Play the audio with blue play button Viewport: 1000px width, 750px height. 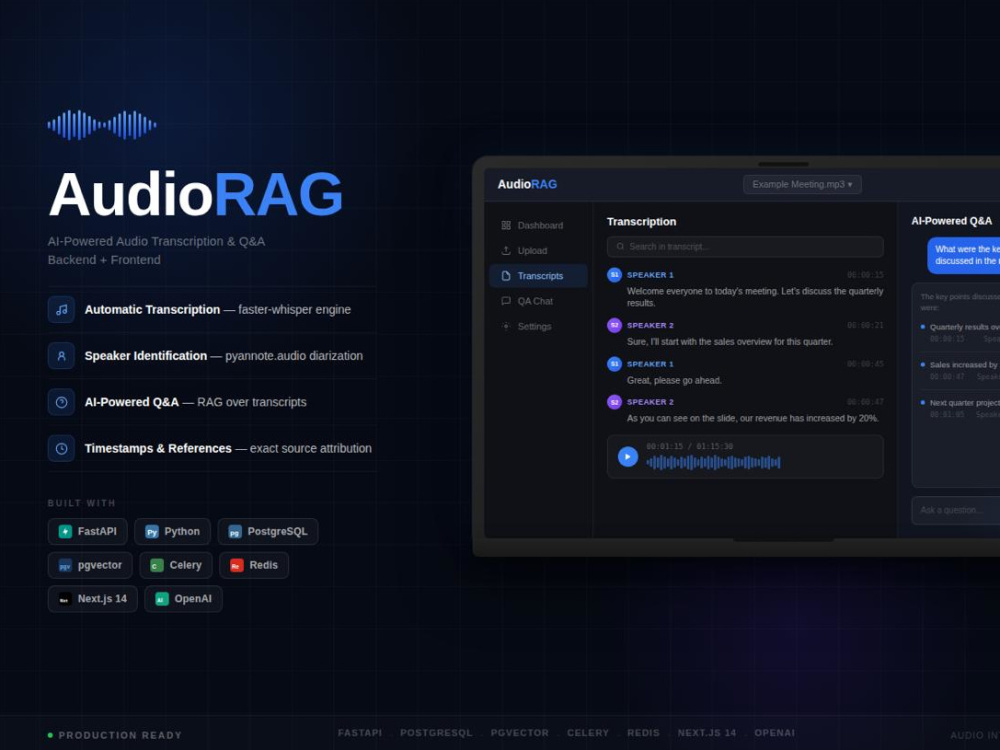[628, 457]
